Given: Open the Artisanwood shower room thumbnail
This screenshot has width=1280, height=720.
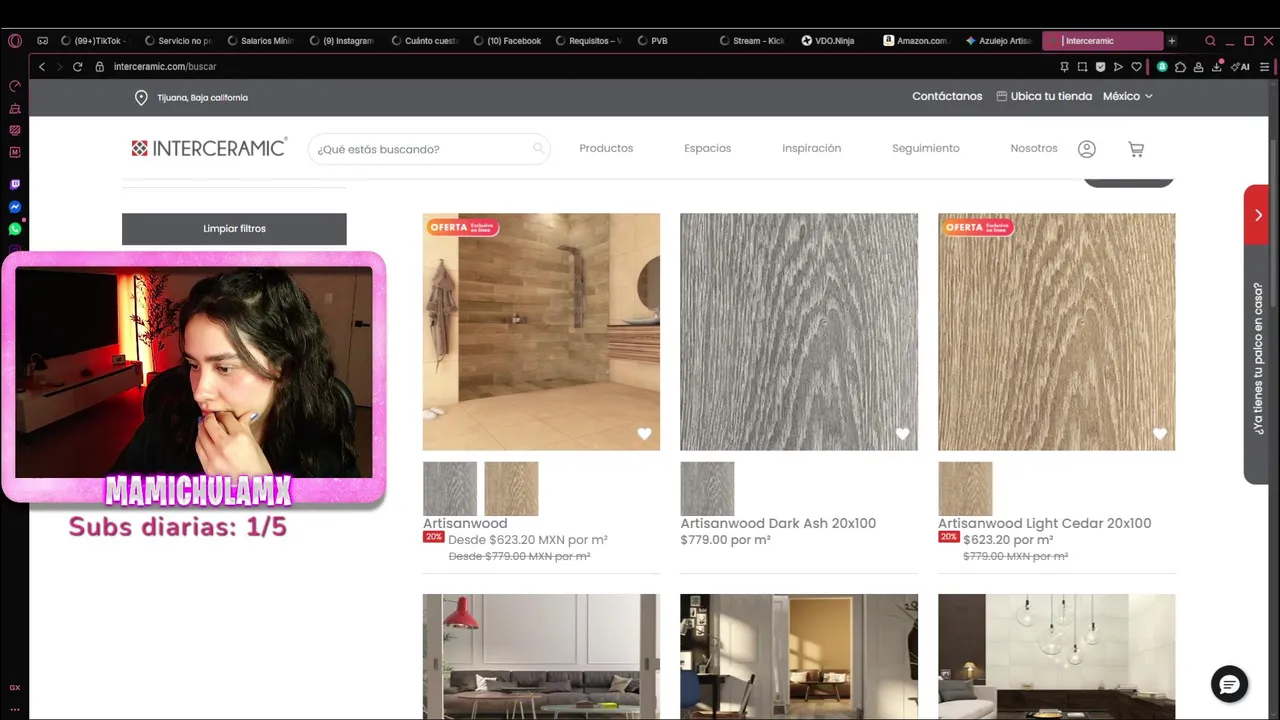Looking at the screenshot, I should click(541, 332).
